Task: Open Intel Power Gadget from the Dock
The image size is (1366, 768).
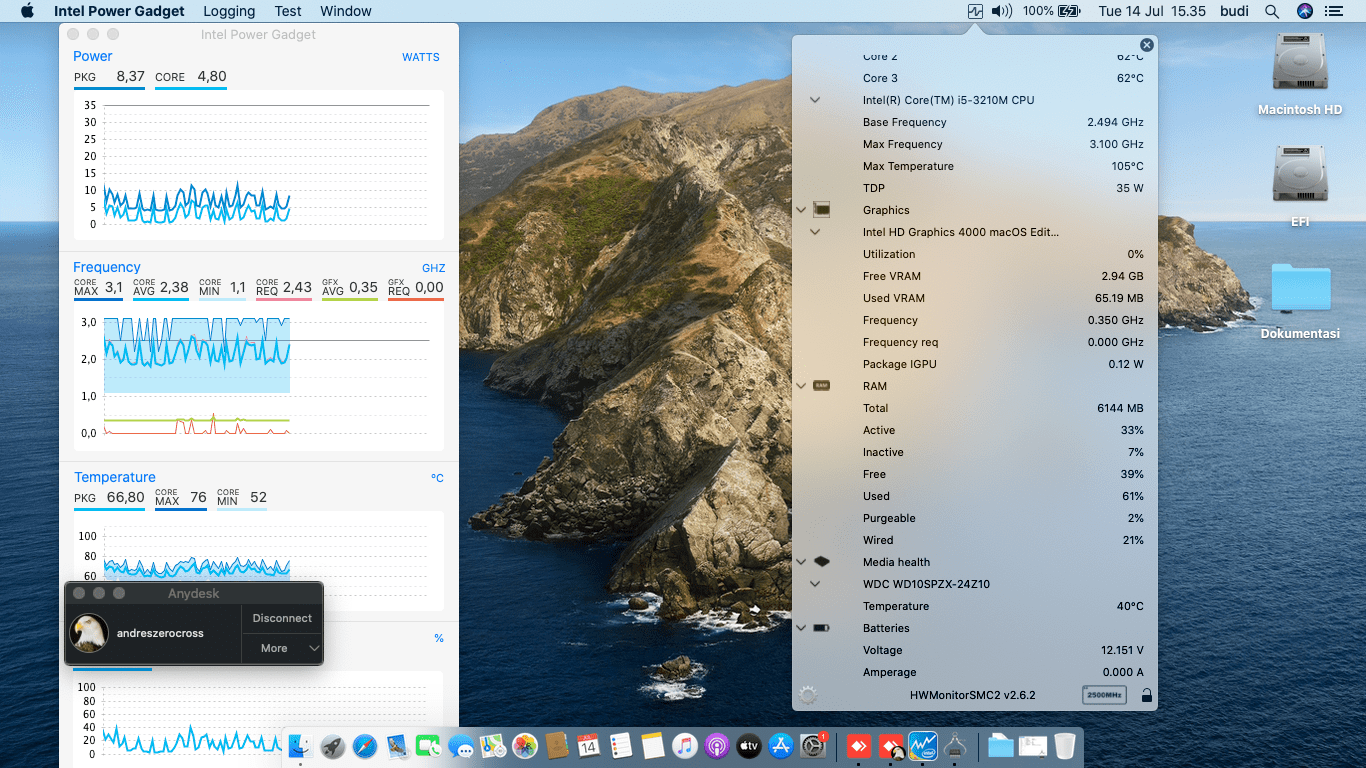Action: pyautogui.click(x=922, y=745)
